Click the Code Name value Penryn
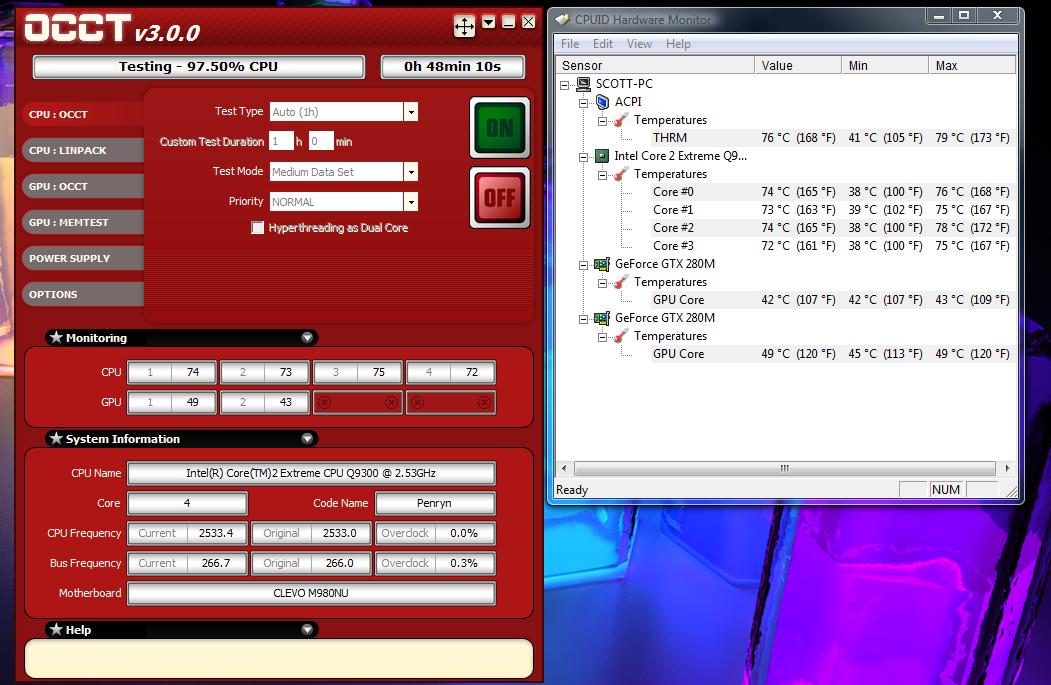1051x685 pixels. pos(434,503)
